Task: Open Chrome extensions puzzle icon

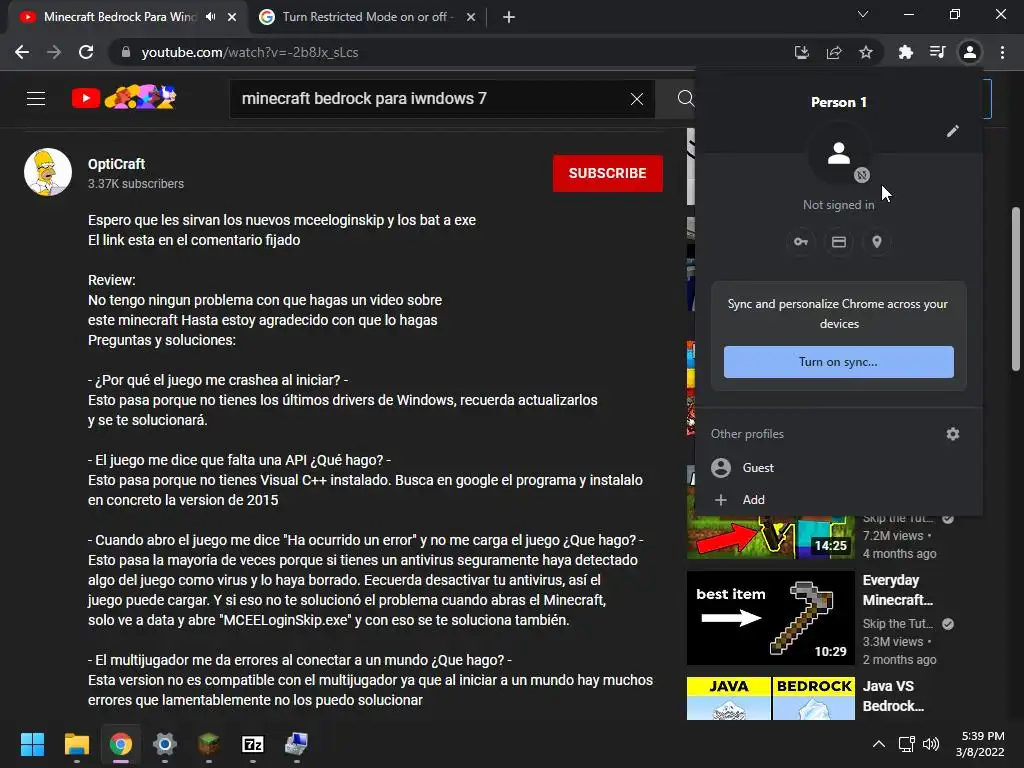Action: (905, 52)
